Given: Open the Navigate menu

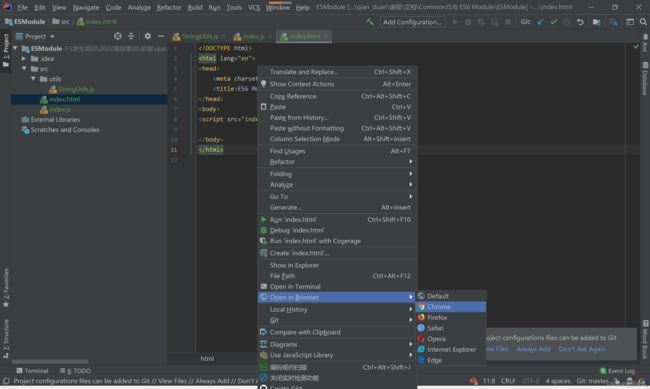Looking at the screenshot, I should tap(86, 7).
